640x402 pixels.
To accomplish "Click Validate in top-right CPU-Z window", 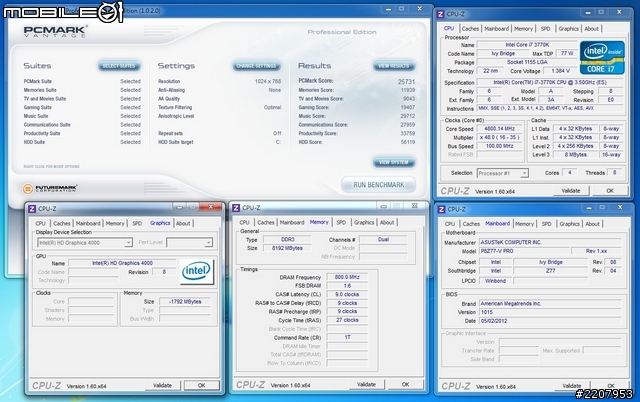I will pyautogui.click(x=571, y=191).
